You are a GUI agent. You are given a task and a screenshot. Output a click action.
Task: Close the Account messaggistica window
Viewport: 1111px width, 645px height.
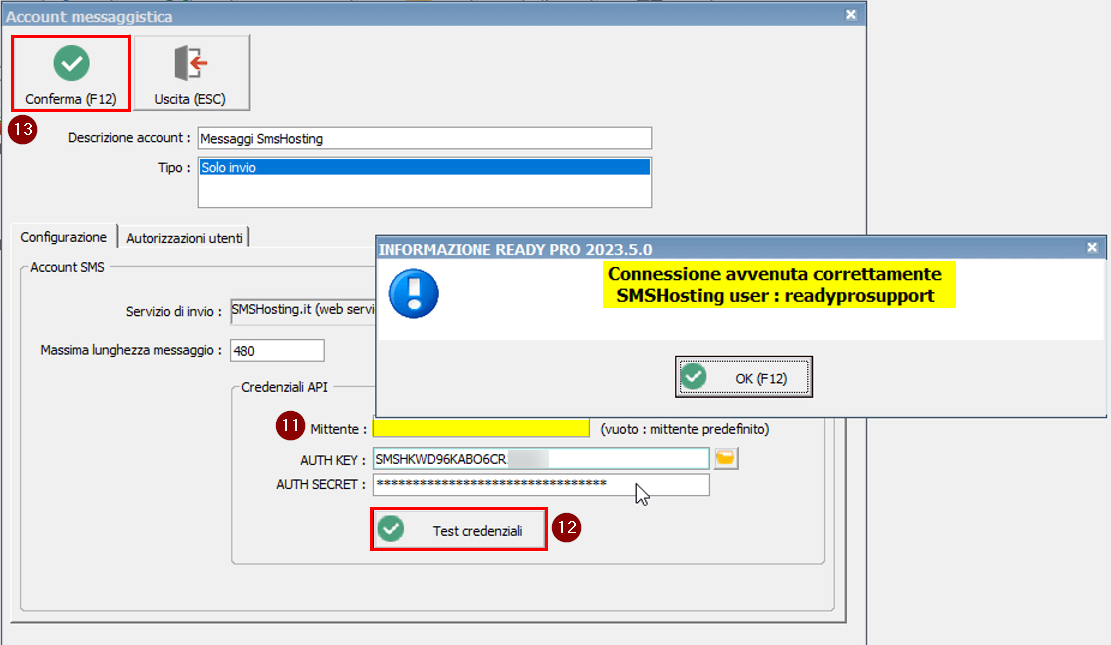coord(851,15)
